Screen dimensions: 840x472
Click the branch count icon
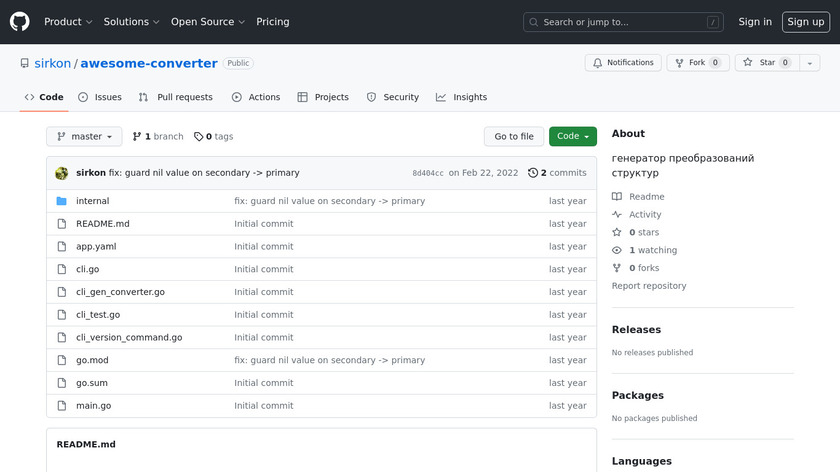click(x=137, y=137)
